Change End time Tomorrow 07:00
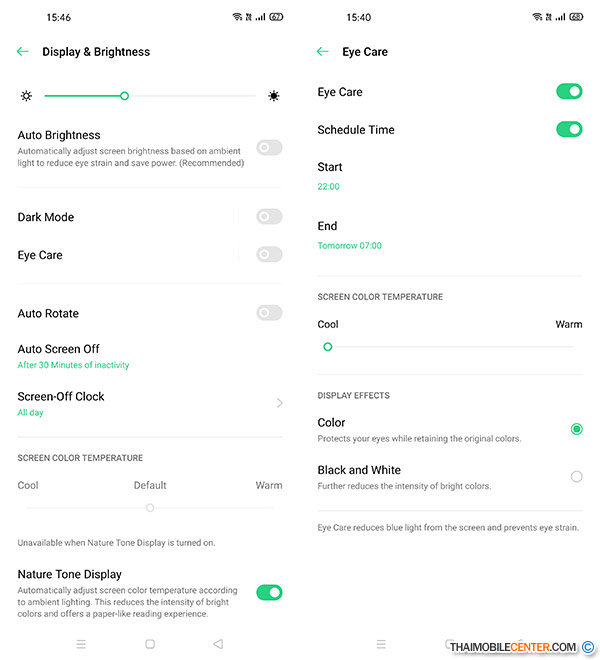600x660 pixels. 349,245
